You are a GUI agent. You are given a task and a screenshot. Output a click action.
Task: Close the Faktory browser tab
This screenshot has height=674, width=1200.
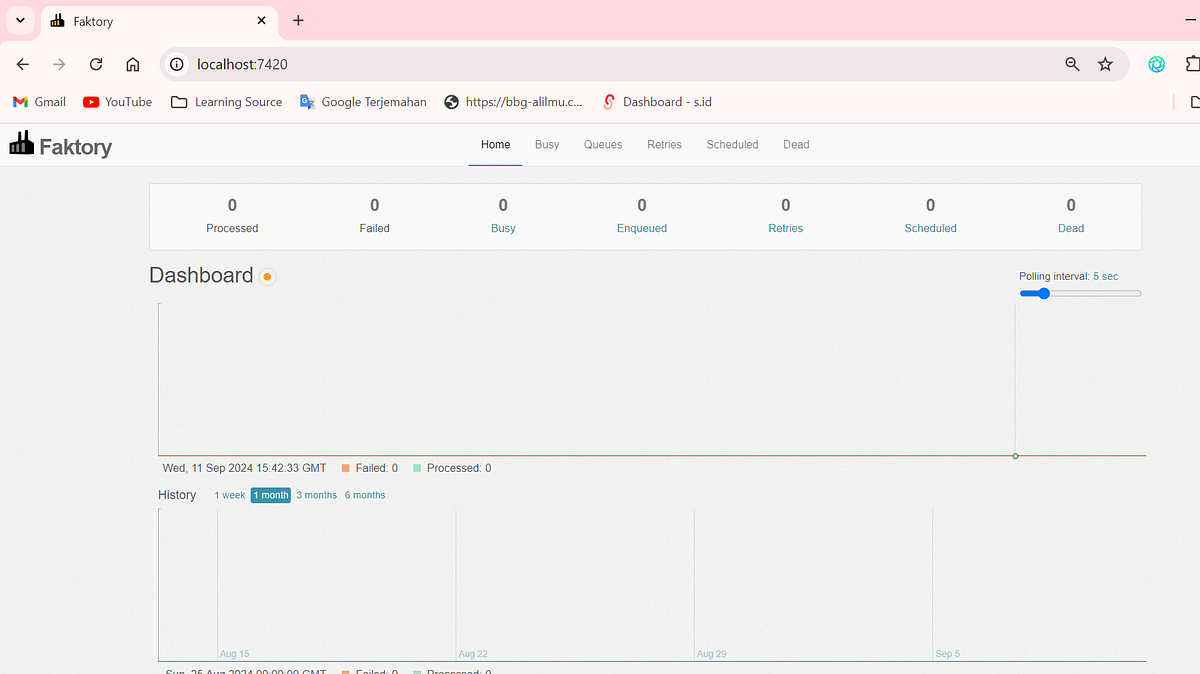pos(262,20)
